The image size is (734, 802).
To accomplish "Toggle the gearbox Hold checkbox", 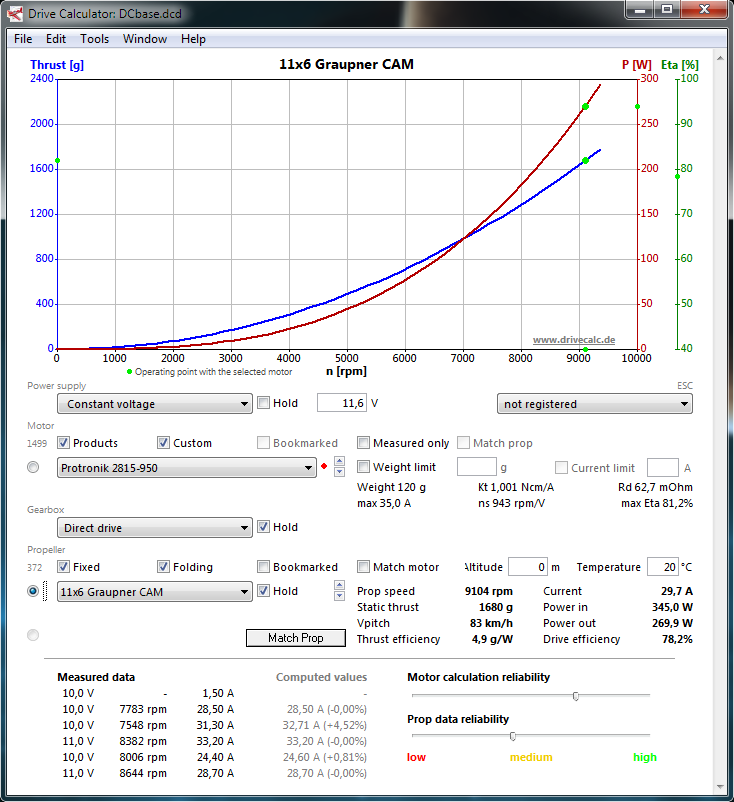I will pos(263,527).
